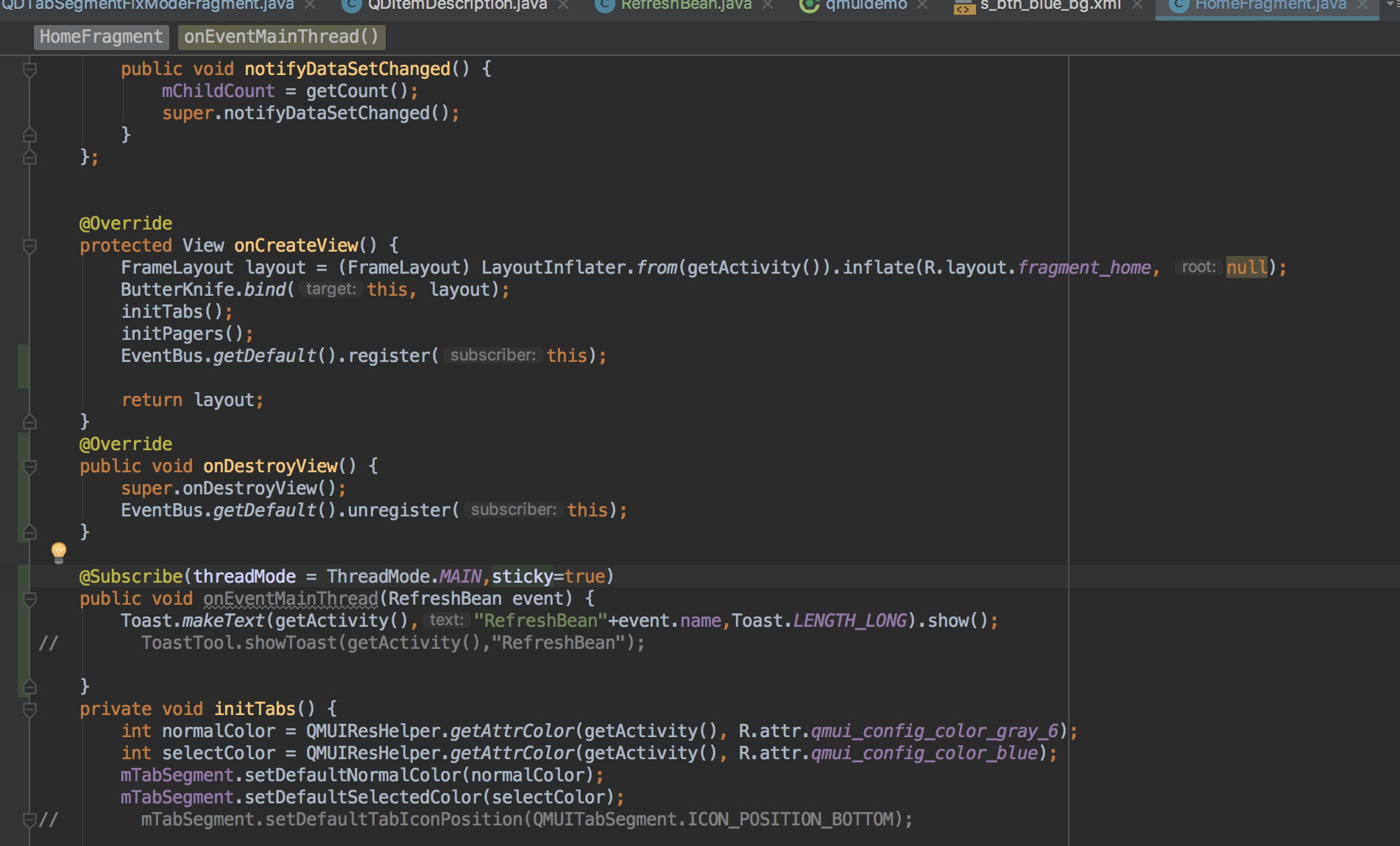This screenshot has height=846, width=1400.
Task: Click the fragment_home layout reference
Action: click(1084, 268)
